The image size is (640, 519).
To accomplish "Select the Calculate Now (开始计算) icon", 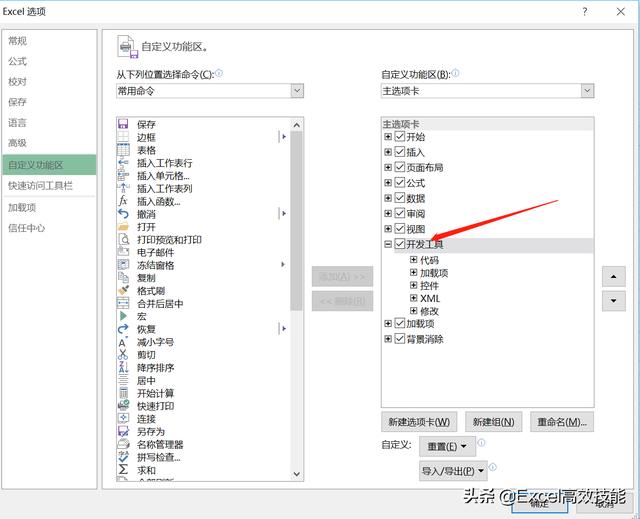I will pos(123,393).
